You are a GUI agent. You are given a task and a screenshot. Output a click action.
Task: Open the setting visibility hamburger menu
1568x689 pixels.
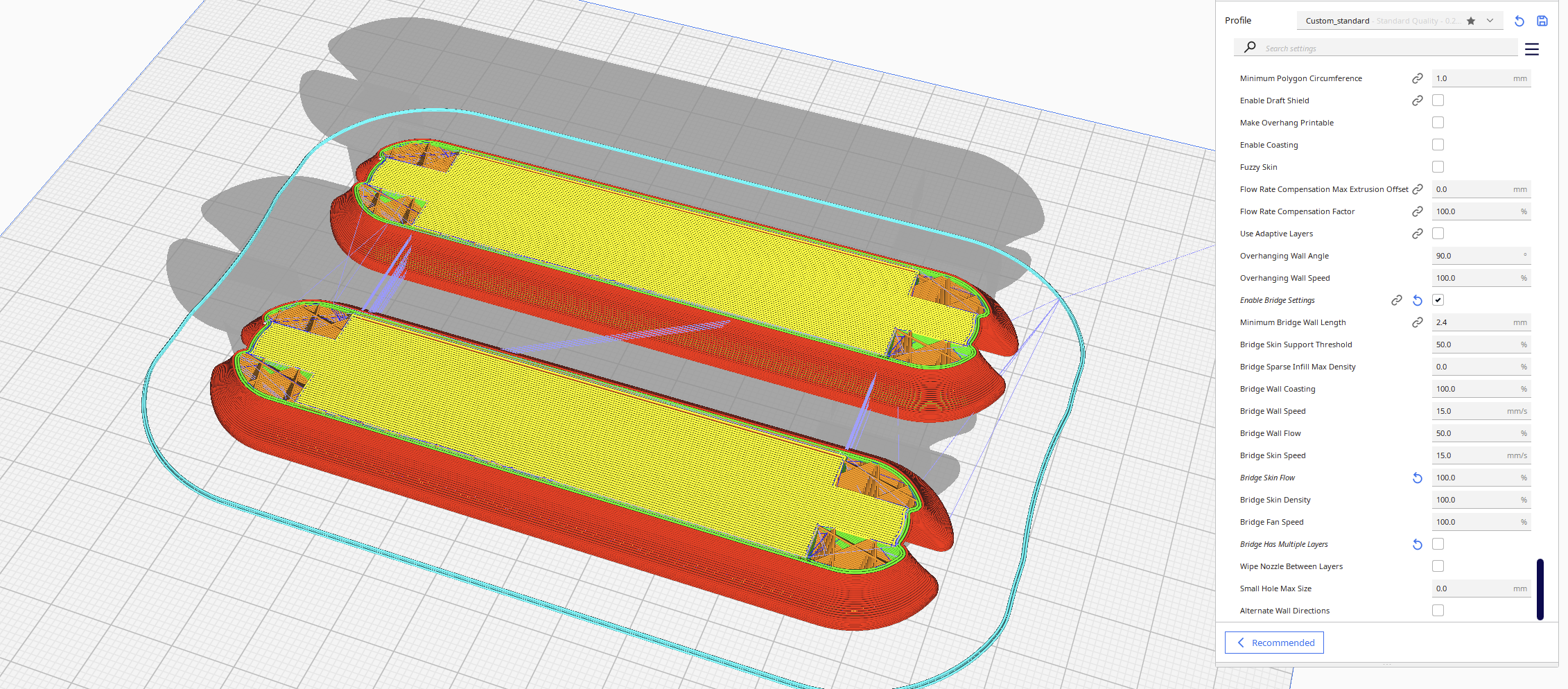coord(1531,49)
